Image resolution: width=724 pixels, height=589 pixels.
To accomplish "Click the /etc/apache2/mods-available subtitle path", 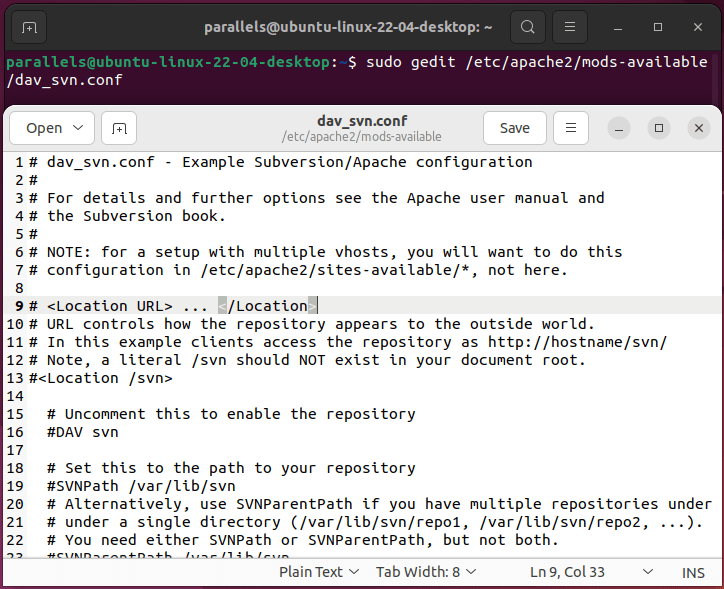I will (362, 137).
